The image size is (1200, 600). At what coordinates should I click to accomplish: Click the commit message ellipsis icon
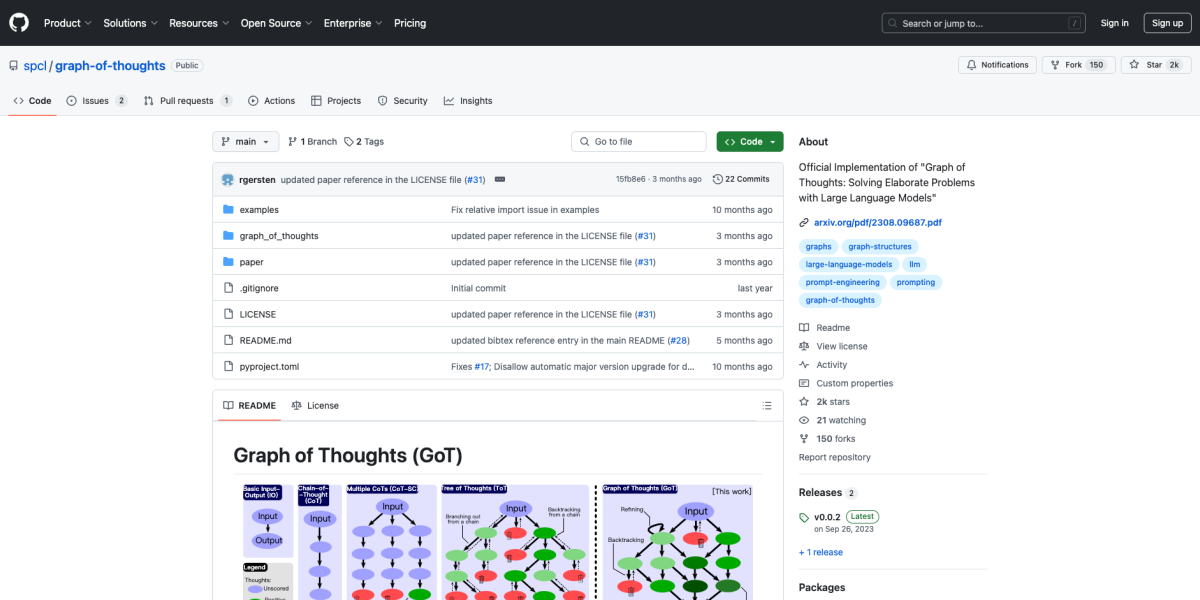[x=500, y=179]
